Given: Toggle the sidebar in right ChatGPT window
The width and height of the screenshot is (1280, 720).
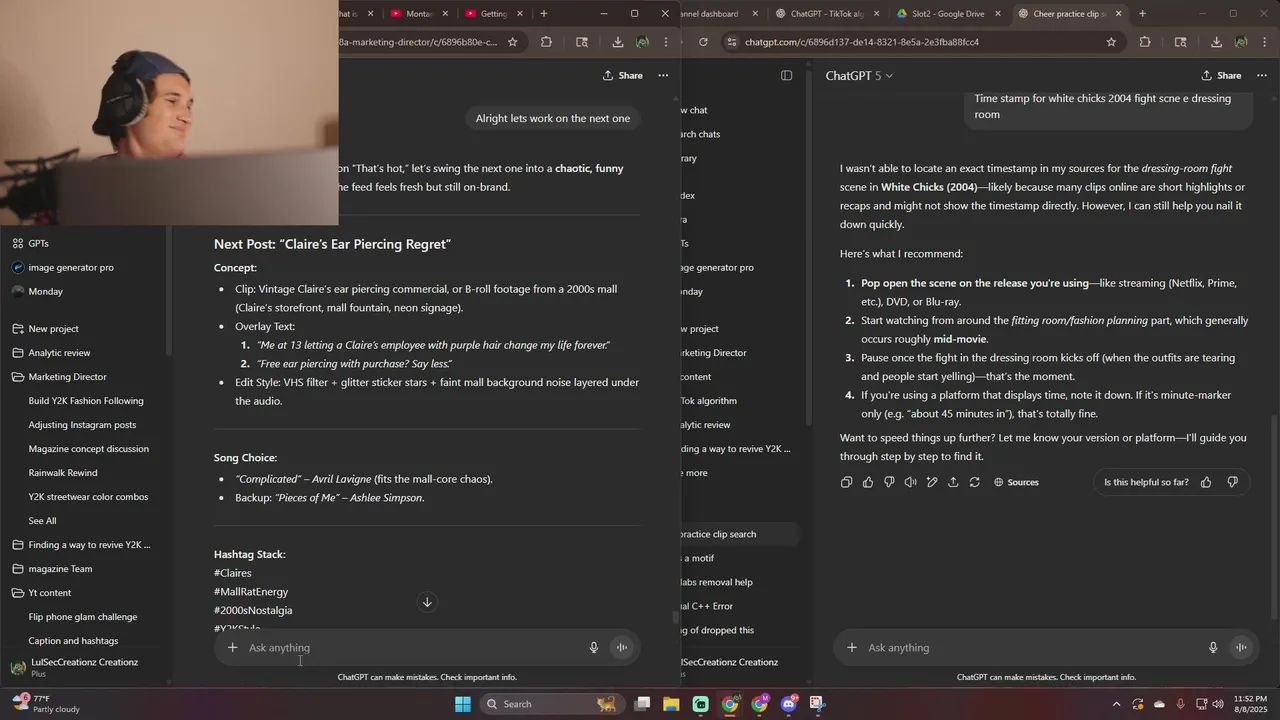Looking at the screenshot, I should click(787, 76).
